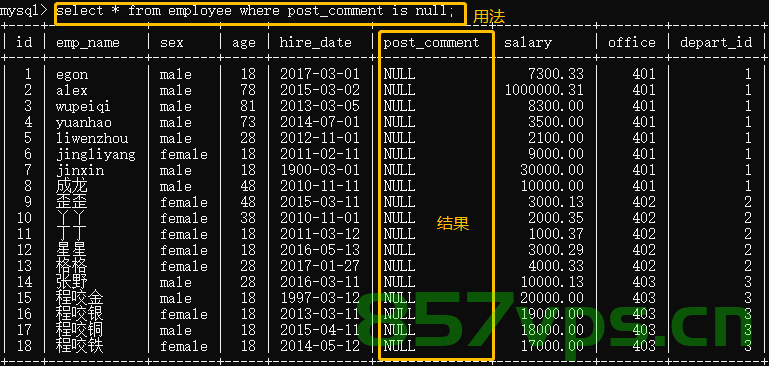Click the employee name 'alex'
This screenshot has height=366, width=769.
click(x=72, y=90)
